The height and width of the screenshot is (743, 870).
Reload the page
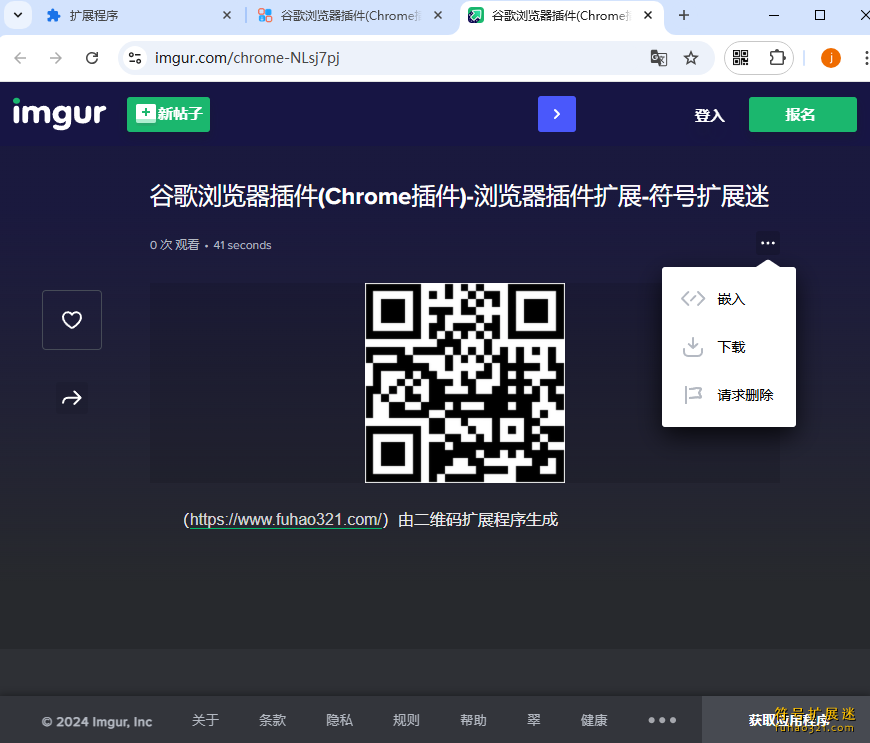click(92, 58)
